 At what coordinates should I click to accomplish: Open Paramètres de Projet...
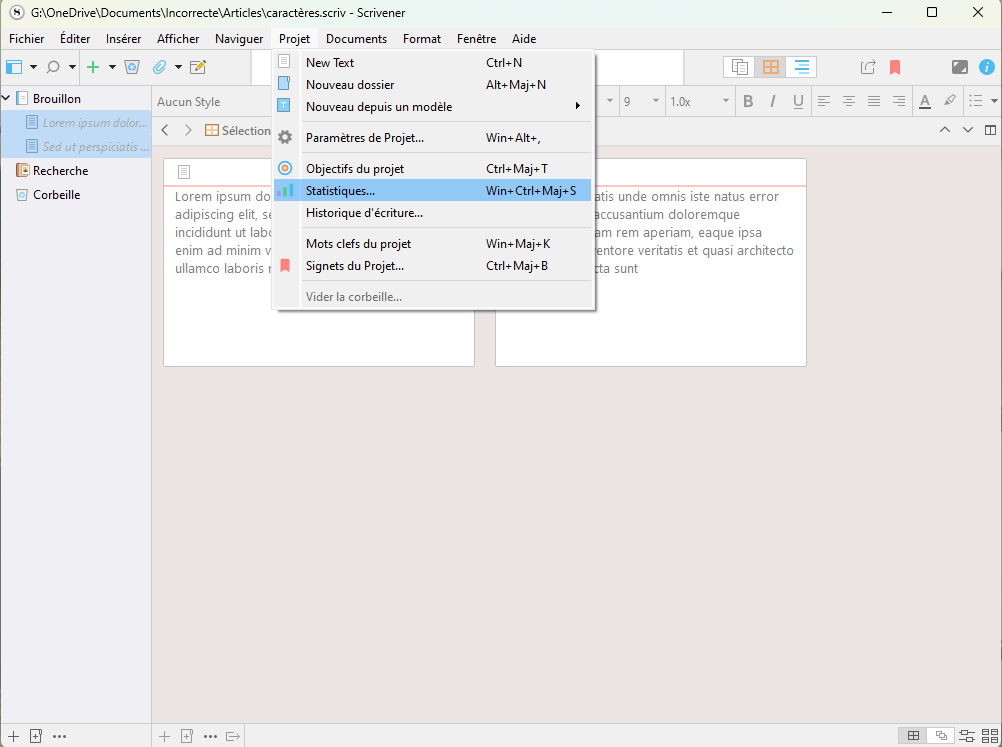pyautogui.click(x=433, y=137)
